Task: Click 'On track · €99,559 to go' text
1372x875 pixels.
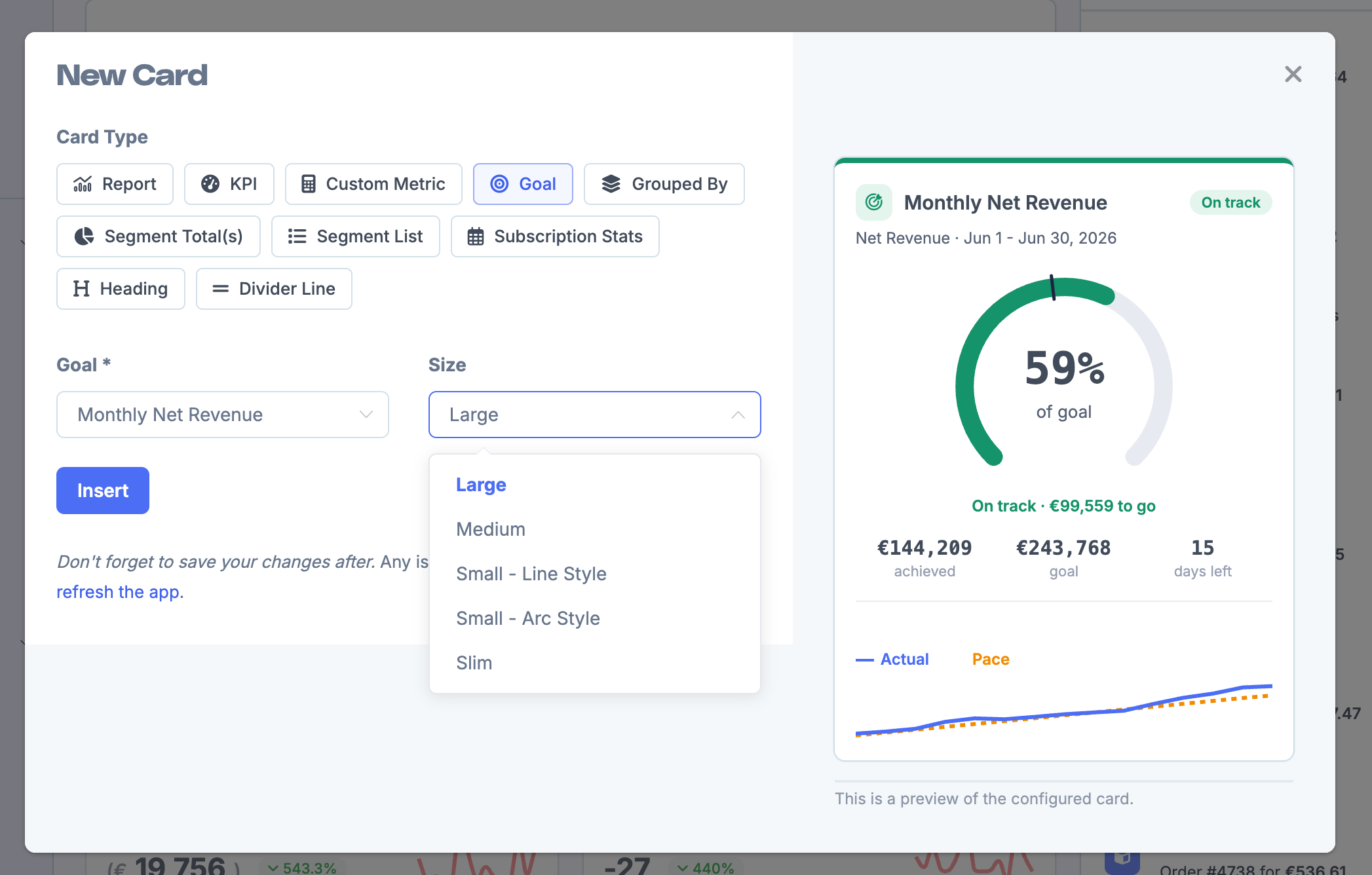Action: (1063, 506)
